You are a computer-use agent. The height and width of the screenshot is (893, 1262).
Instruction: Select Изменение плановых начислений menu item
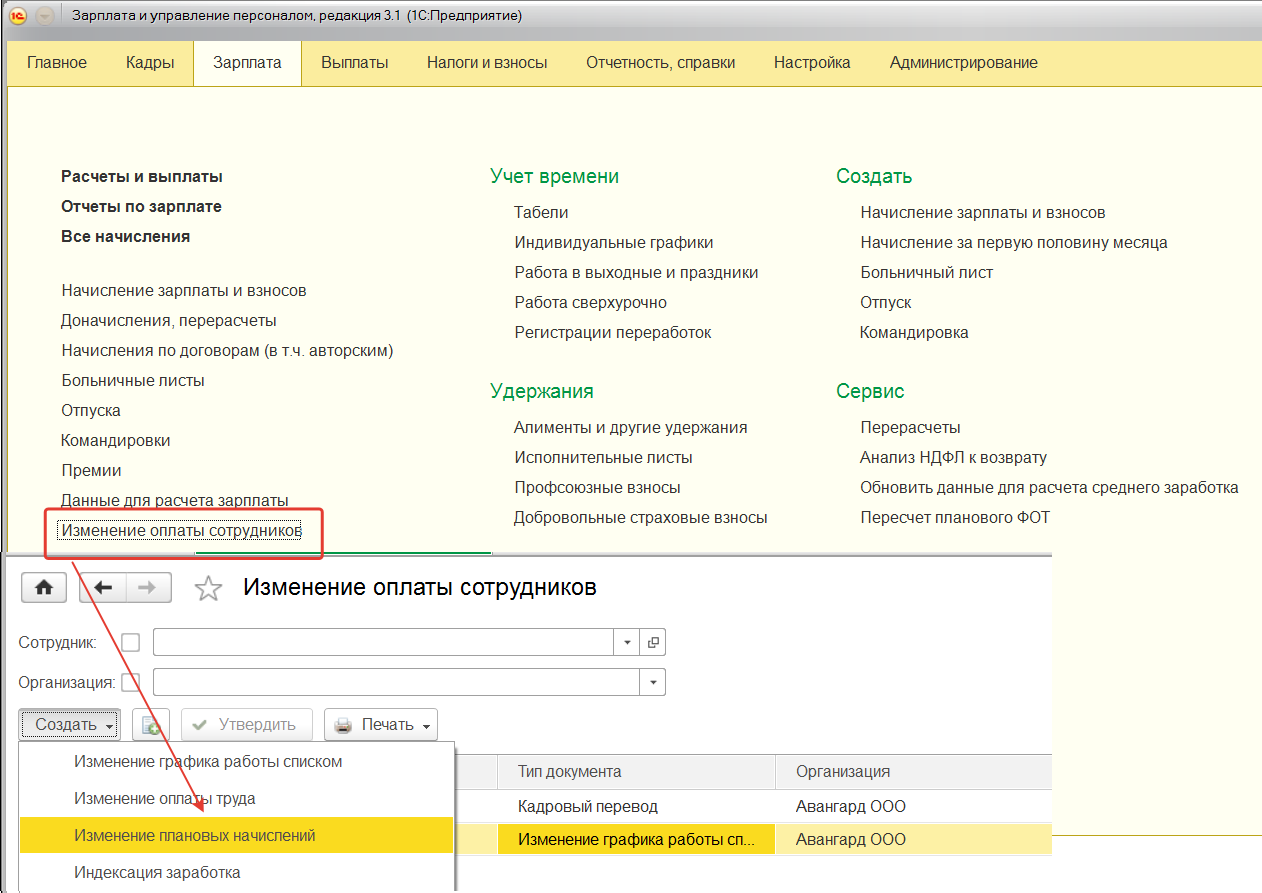tap(195, 835)
